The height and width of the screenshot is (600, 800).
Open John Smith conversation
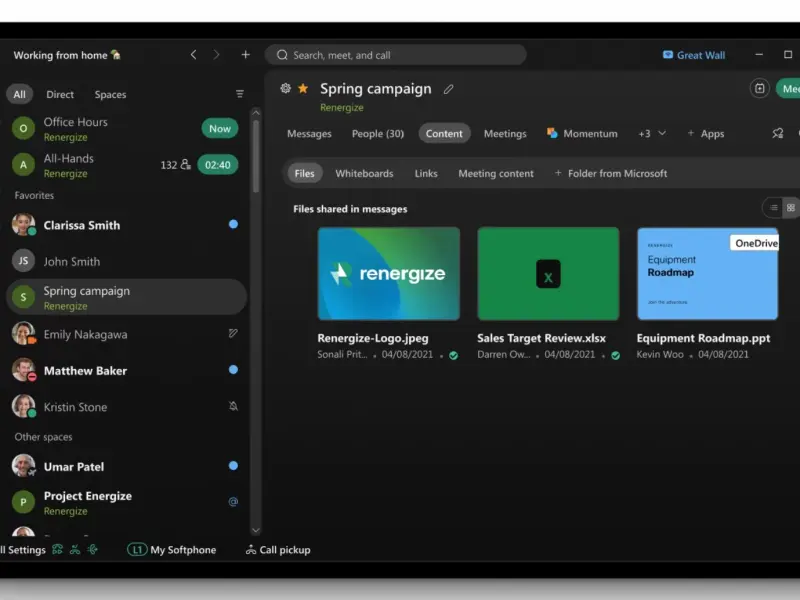pyautogui.click(x=125, y=261)
